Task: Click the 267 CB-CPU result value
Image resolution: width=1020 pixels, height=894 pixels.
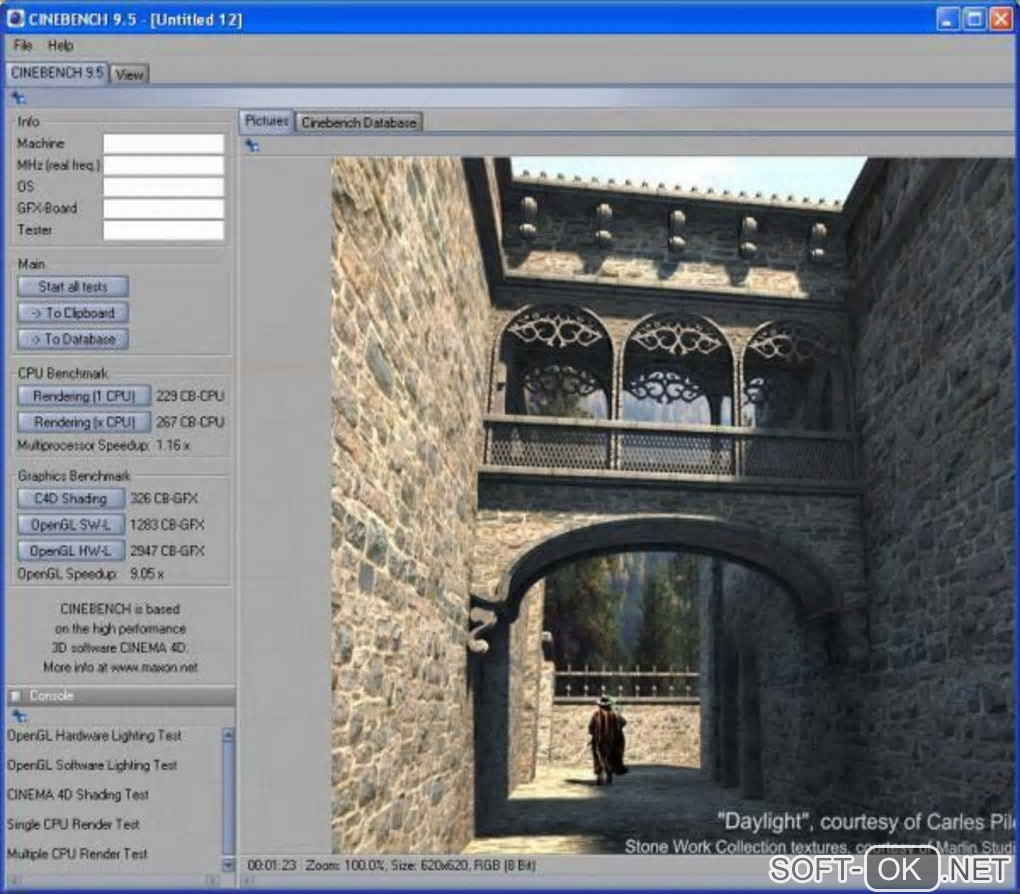Action: click(190, 422)
